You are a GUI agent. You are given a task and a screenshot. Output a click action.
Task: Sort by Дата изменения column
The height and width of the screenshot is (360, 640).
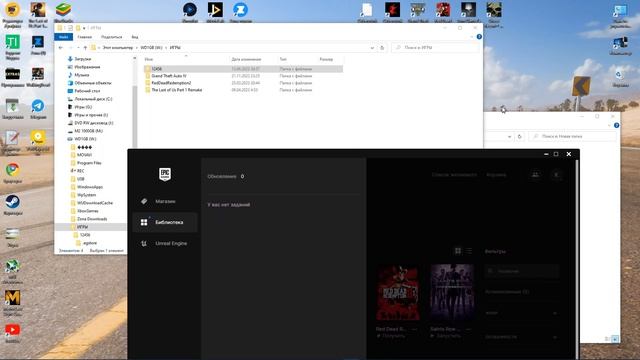tap(246, 60)
